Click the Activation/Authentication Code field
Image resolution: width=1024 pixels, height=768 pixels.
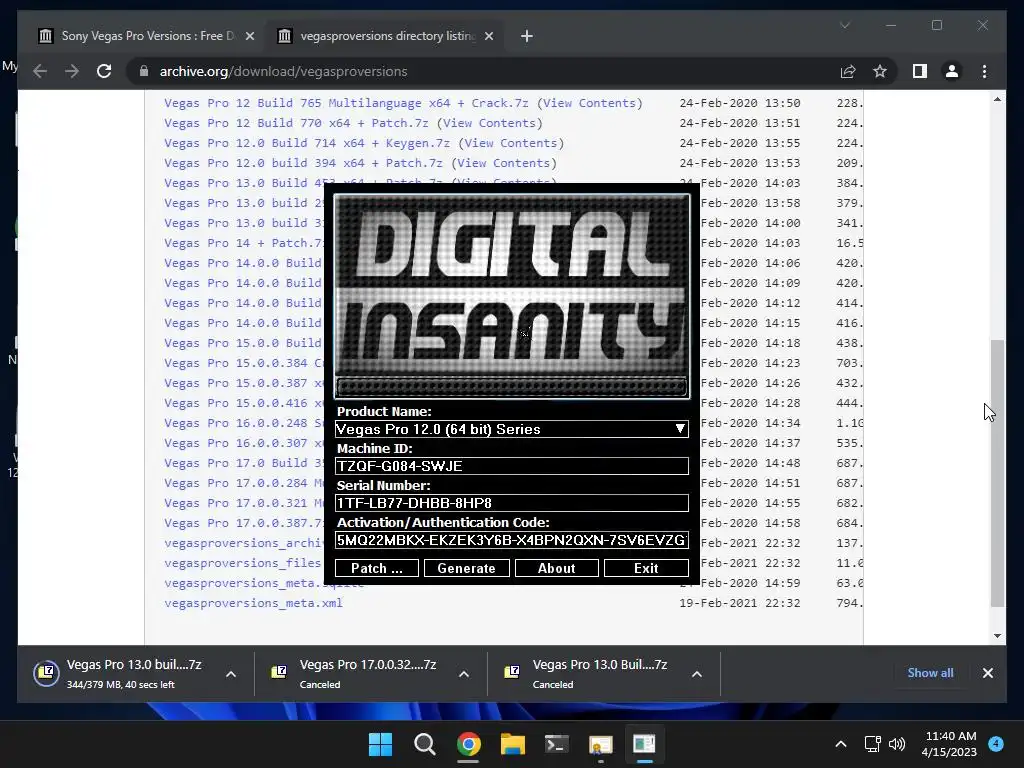pos(511,540)
